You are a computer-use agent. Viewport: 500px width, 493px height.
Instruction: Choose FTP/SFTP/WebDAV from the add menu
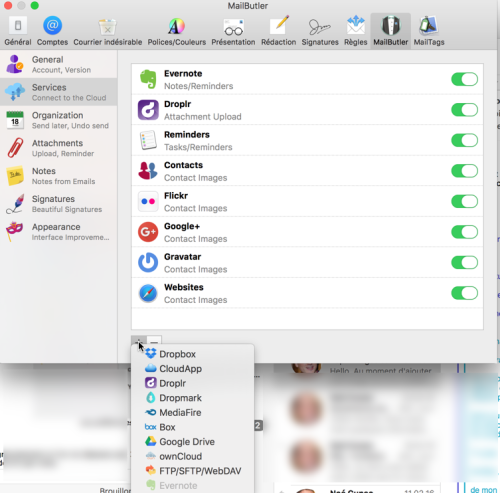[x=192, y=471]
